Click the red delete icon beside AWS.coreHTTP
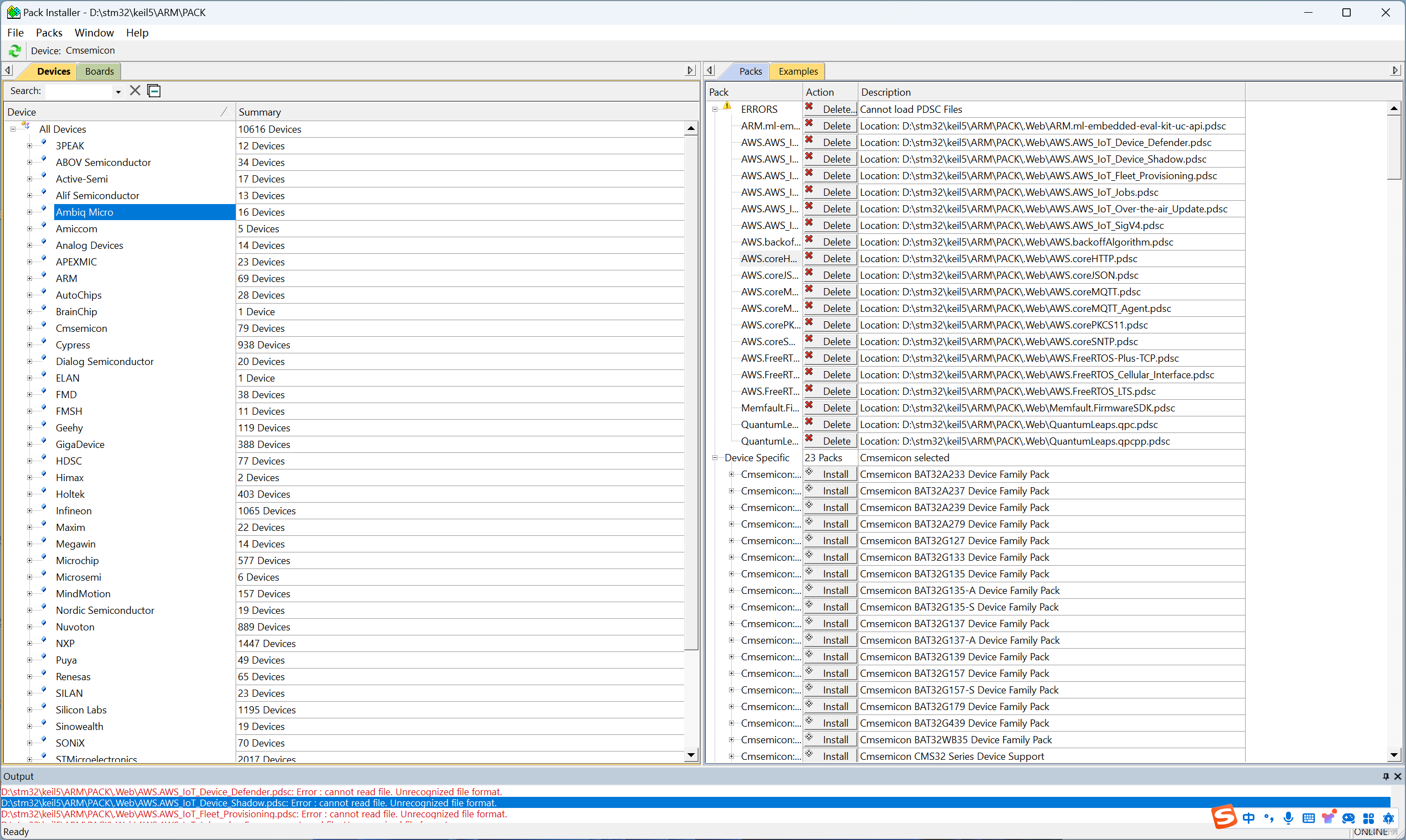1406x840 pixels. tap(809, 258)
